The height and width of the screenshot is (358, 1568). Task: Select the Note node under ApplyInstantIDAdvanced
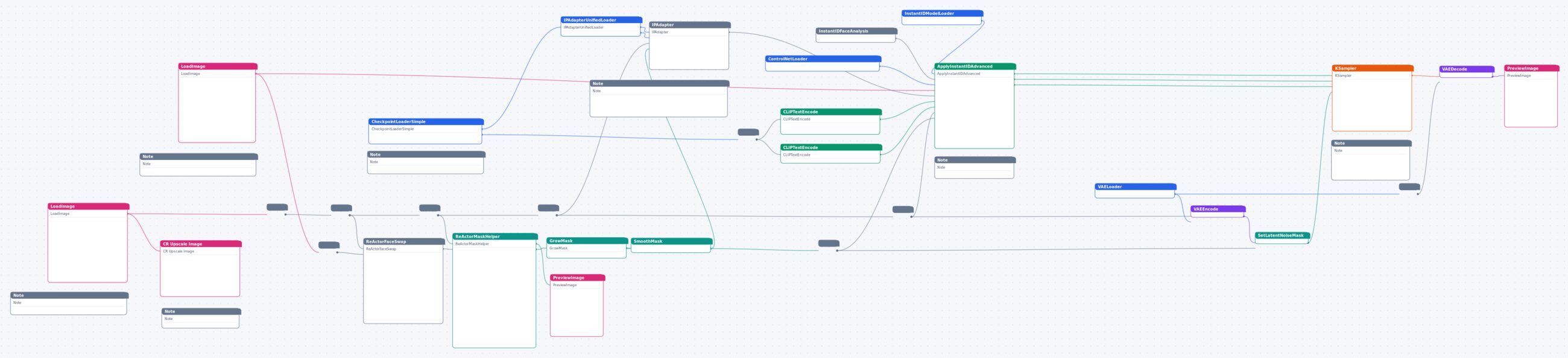[975, 168]
